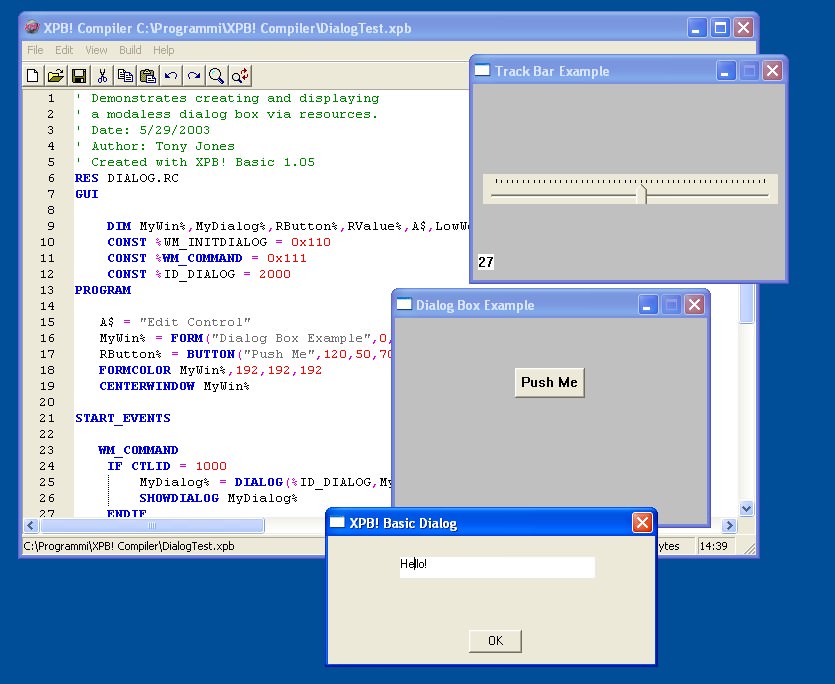
Task: Click the editor vertical scrollbar thumb
Action: pyautogui.click(x=747, y=303)
